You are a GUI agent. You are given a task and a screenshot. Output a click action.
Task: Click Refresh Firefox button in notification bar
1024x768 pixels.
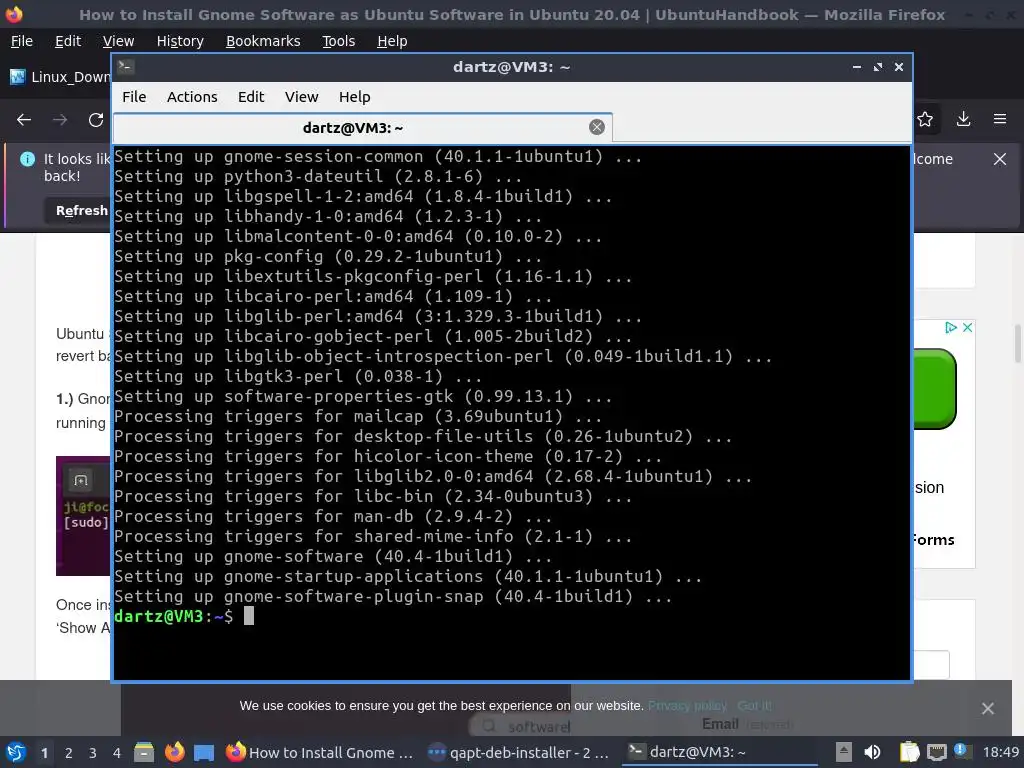pyautogui.click(x=80, y=210)
